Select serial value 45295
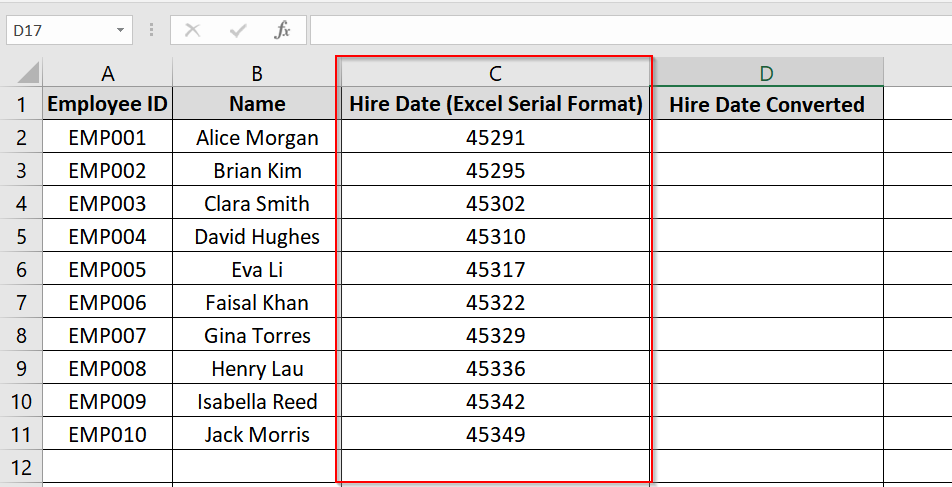The image size is (952, 487). (495, 169)
